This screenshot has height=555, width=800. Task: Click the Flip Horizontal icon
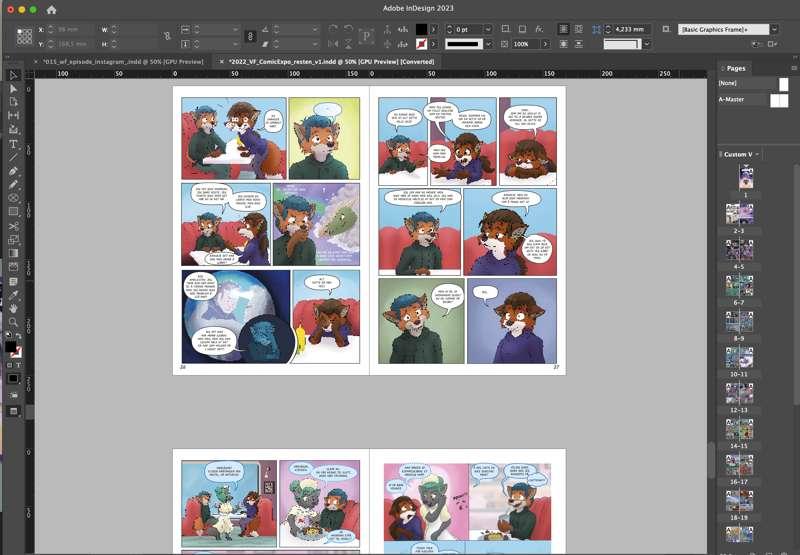333,44
